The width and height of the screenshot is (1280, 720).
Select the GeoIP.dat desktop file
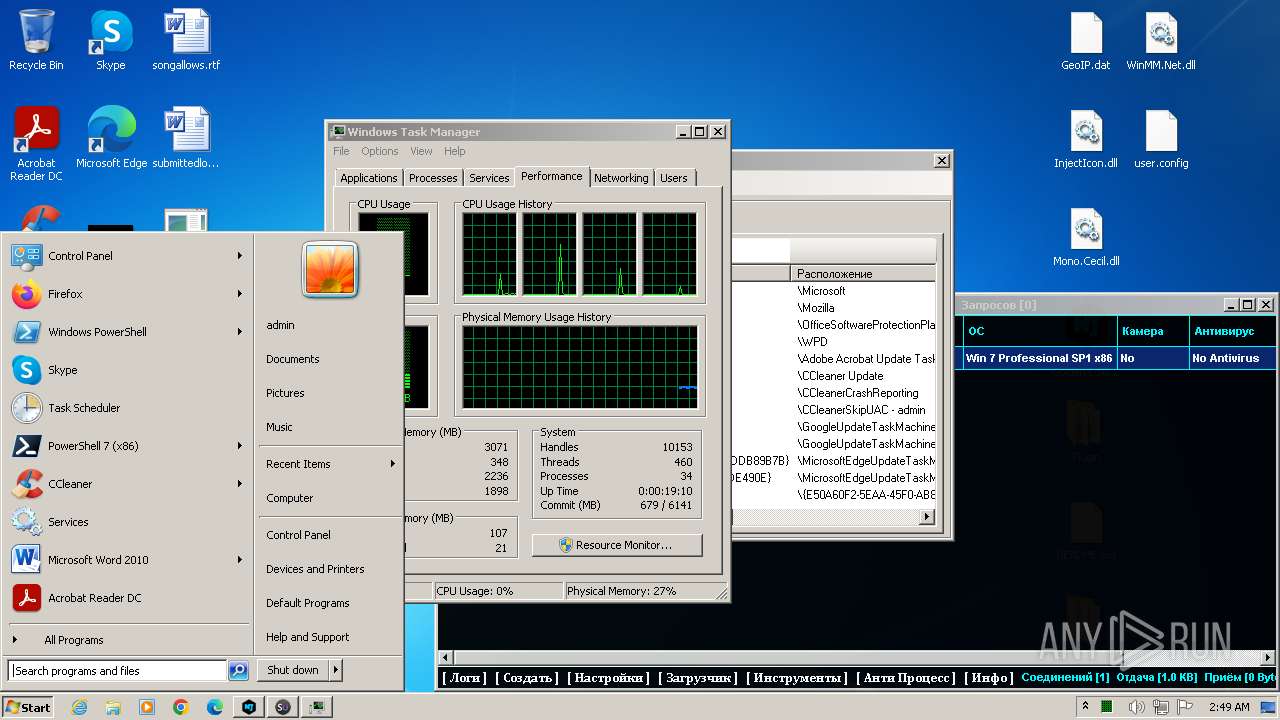[1086, 40]
